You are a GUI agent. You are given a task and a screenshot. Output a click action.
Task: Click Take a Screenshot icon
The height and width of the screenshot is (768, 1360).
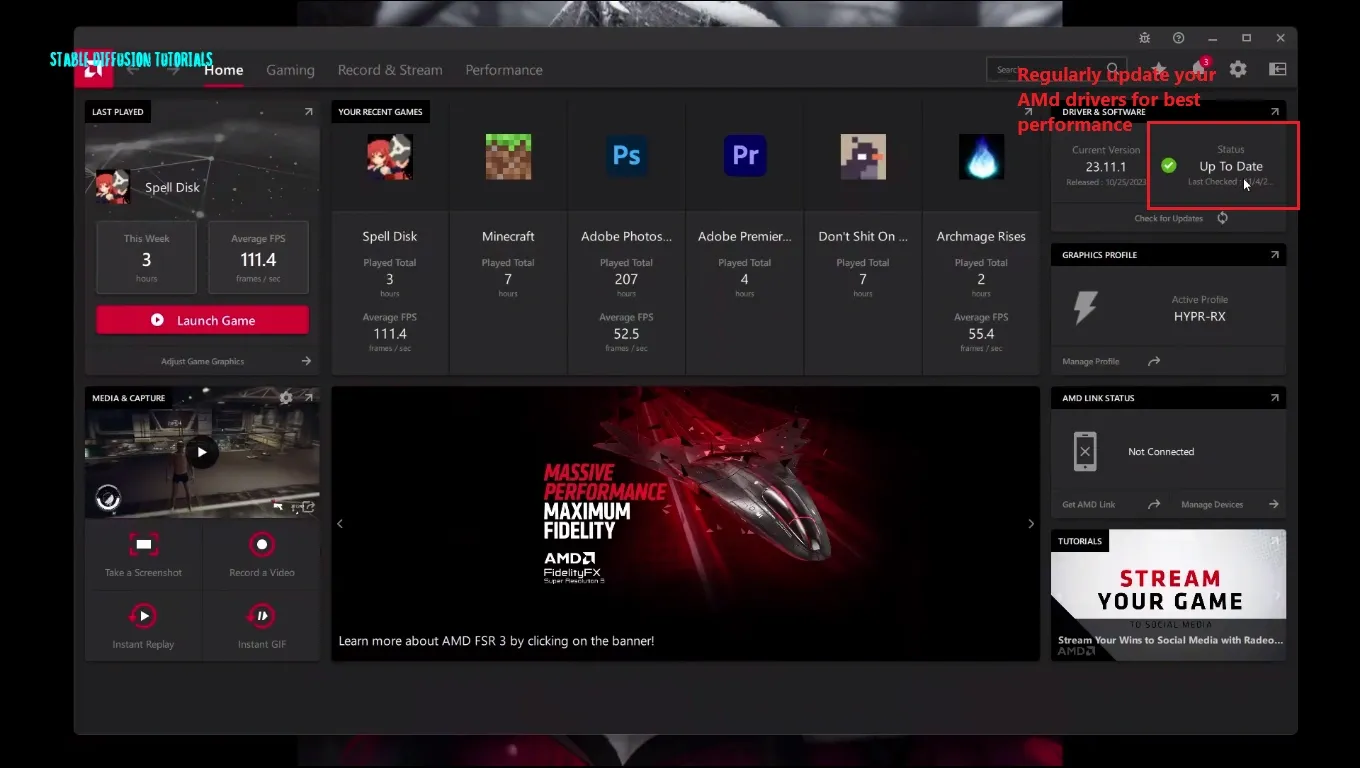pyautogui.click(x=144, y=545)
